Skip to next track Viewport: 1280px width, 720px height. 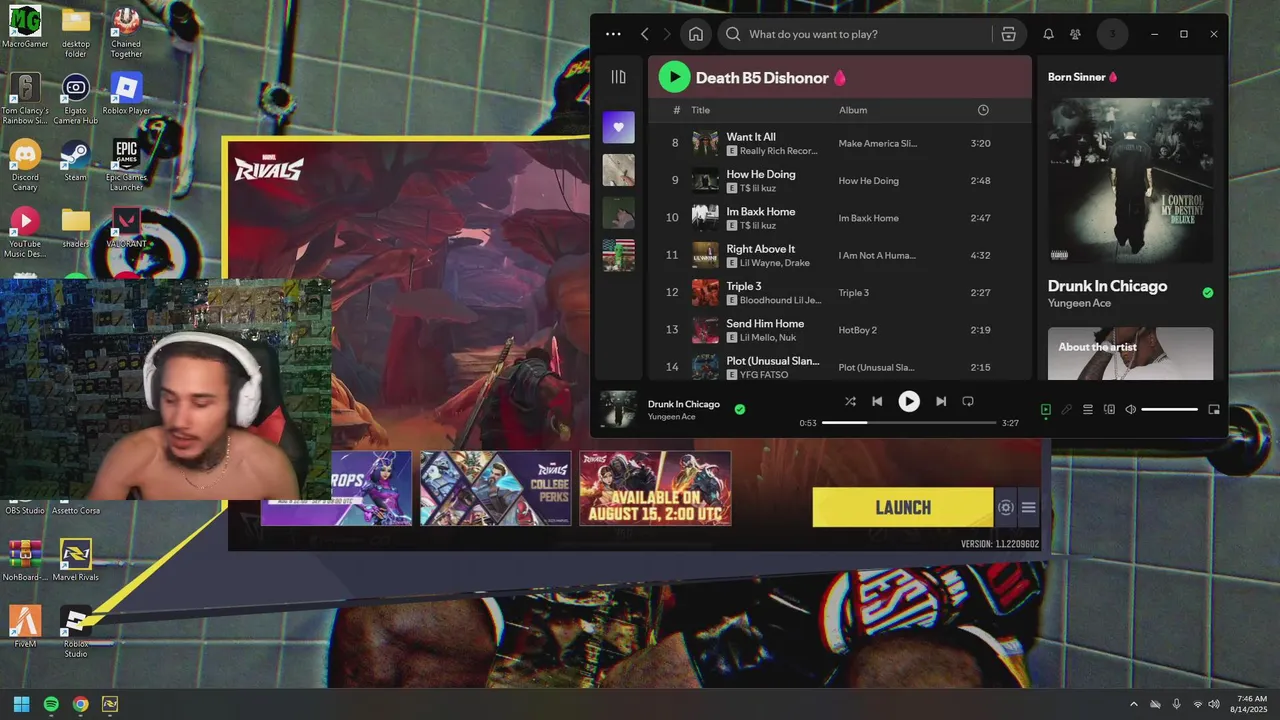pos(940,401)
